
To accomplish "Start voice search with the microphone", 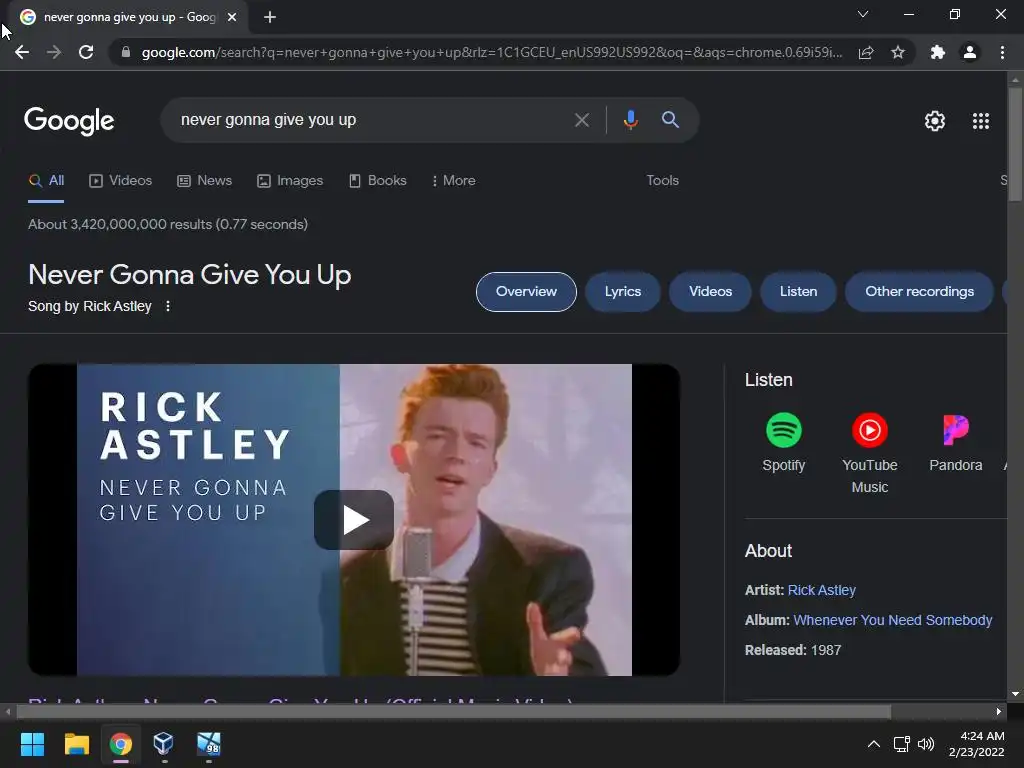I will pos(630,120).
